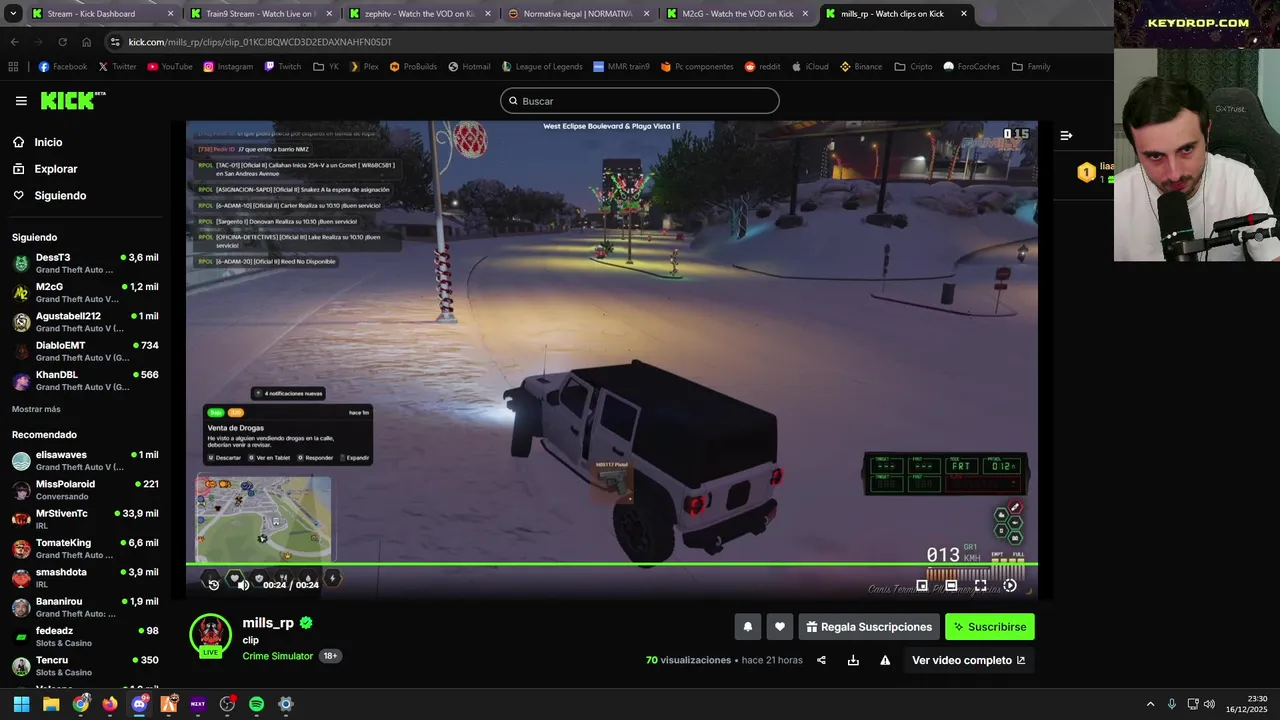Share the clip with the share icon
This screenshot has width=1280, height=720.
(821, 660)
